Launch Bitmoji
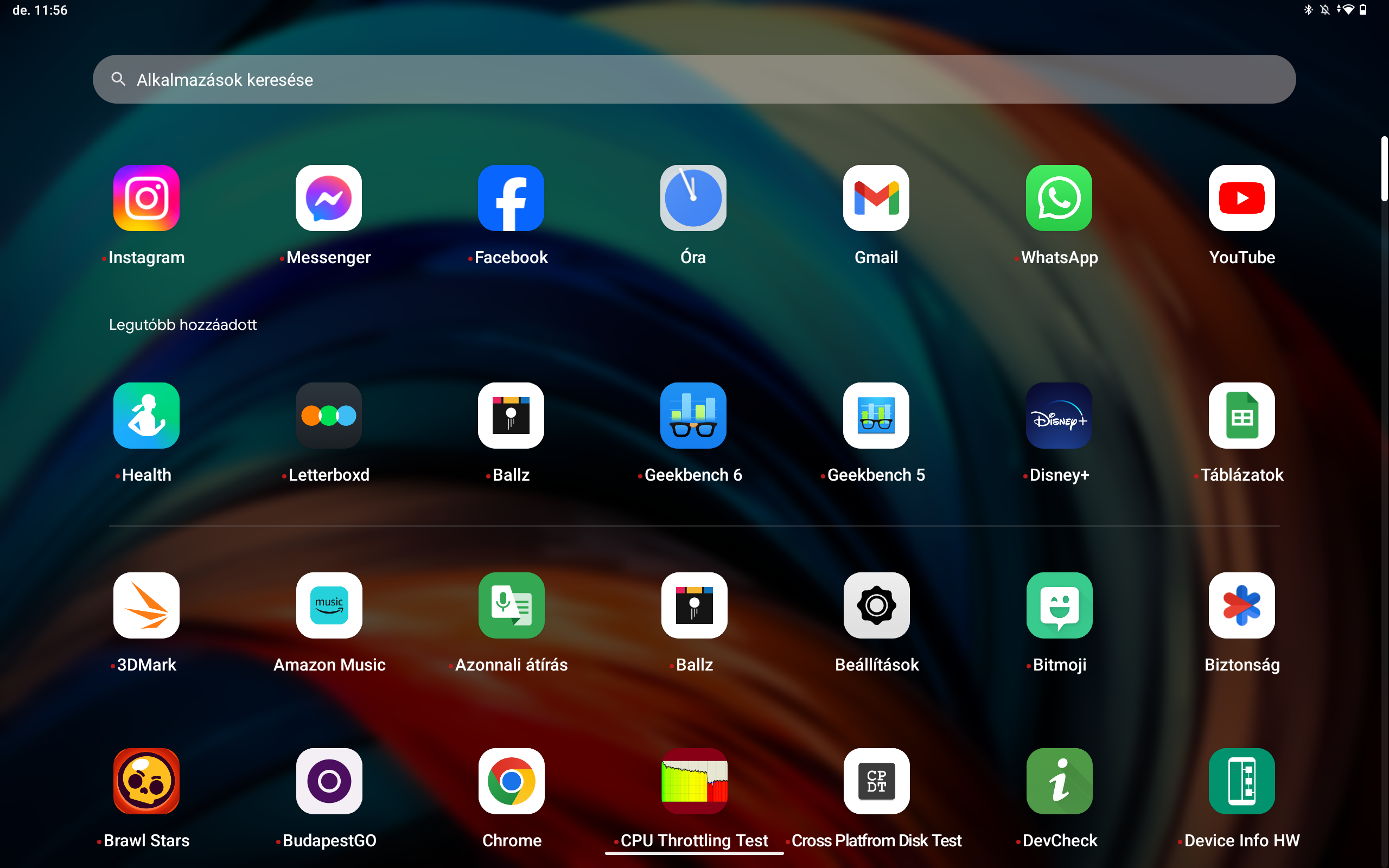1389x868 pixels. click(x=1059, y=605)
